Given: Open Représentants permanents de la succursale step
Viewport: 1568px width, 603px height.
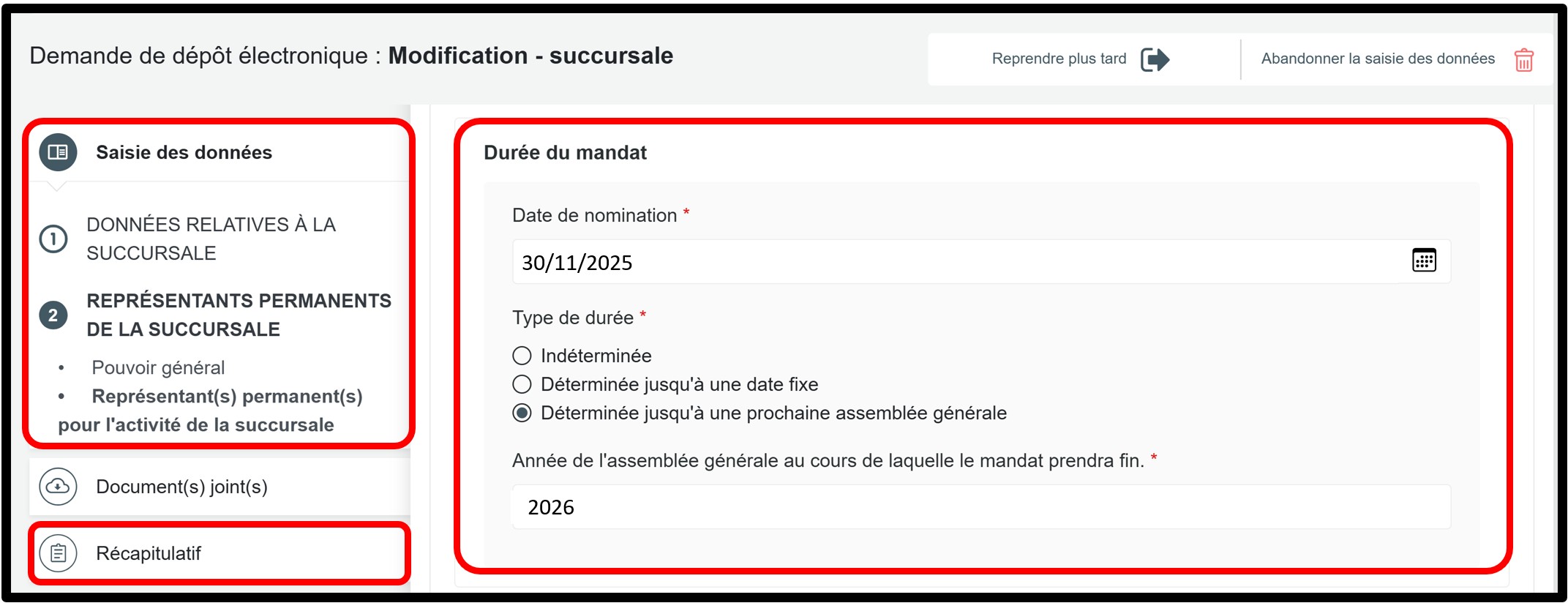Looking at the screenshot, I should click(x=239, y=315).
